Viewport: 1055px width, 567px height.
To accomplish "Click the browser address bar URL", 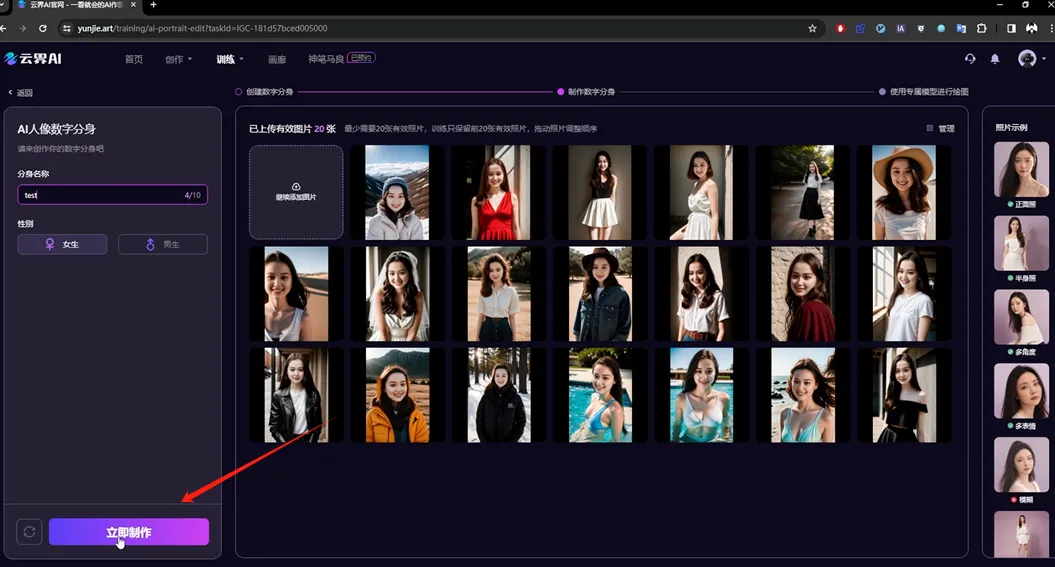I will (x=202, y=28).
